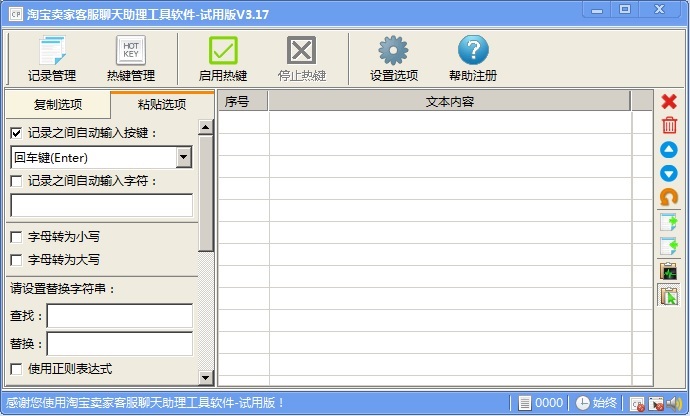The image size is (690, 416).
Task: Enable 记录之间自动输入字符 checkbox
Action: click(x=16, y=181)
